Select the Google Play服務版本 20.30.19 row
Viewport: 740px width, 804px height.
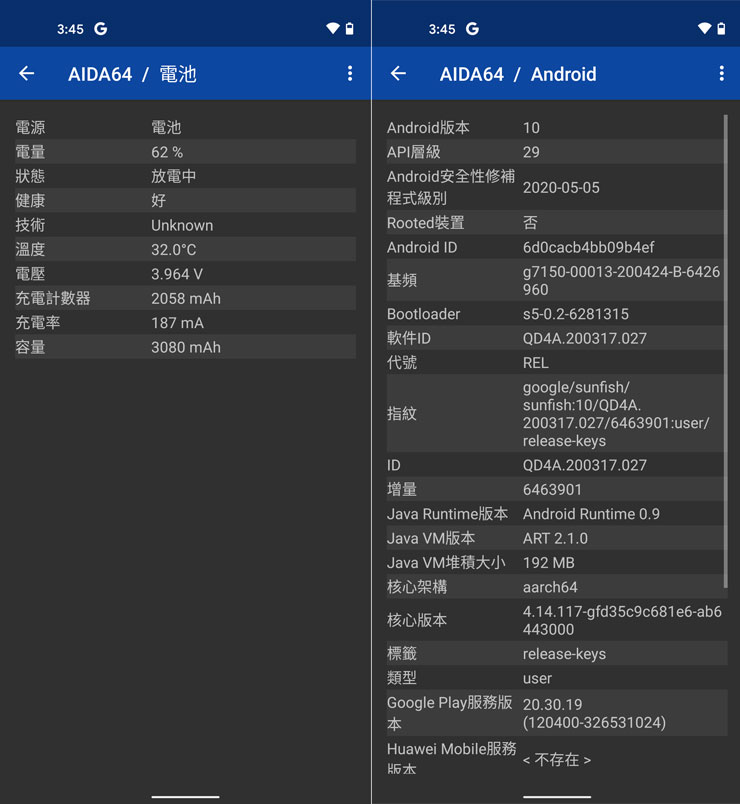[x=557, y=713]
